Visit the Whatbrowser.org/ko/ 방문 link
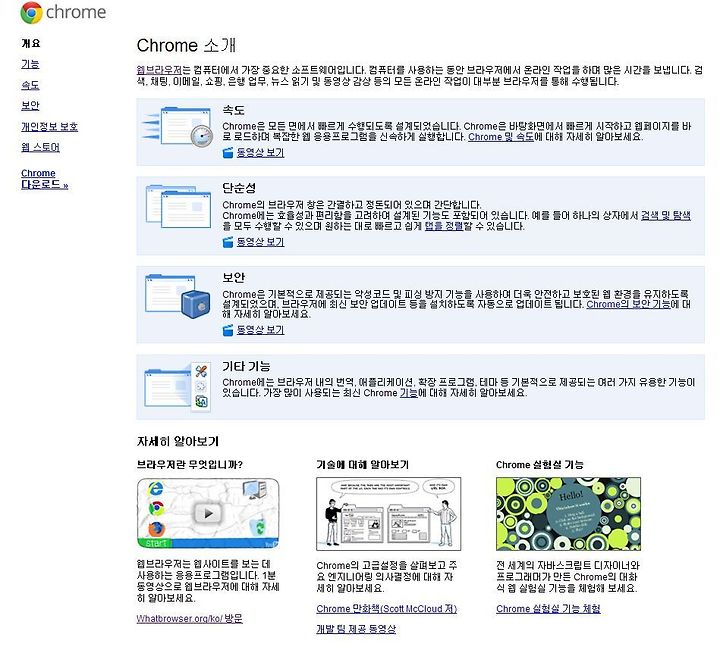The height and width of the screenshot is (650, 720). point(190,619)
